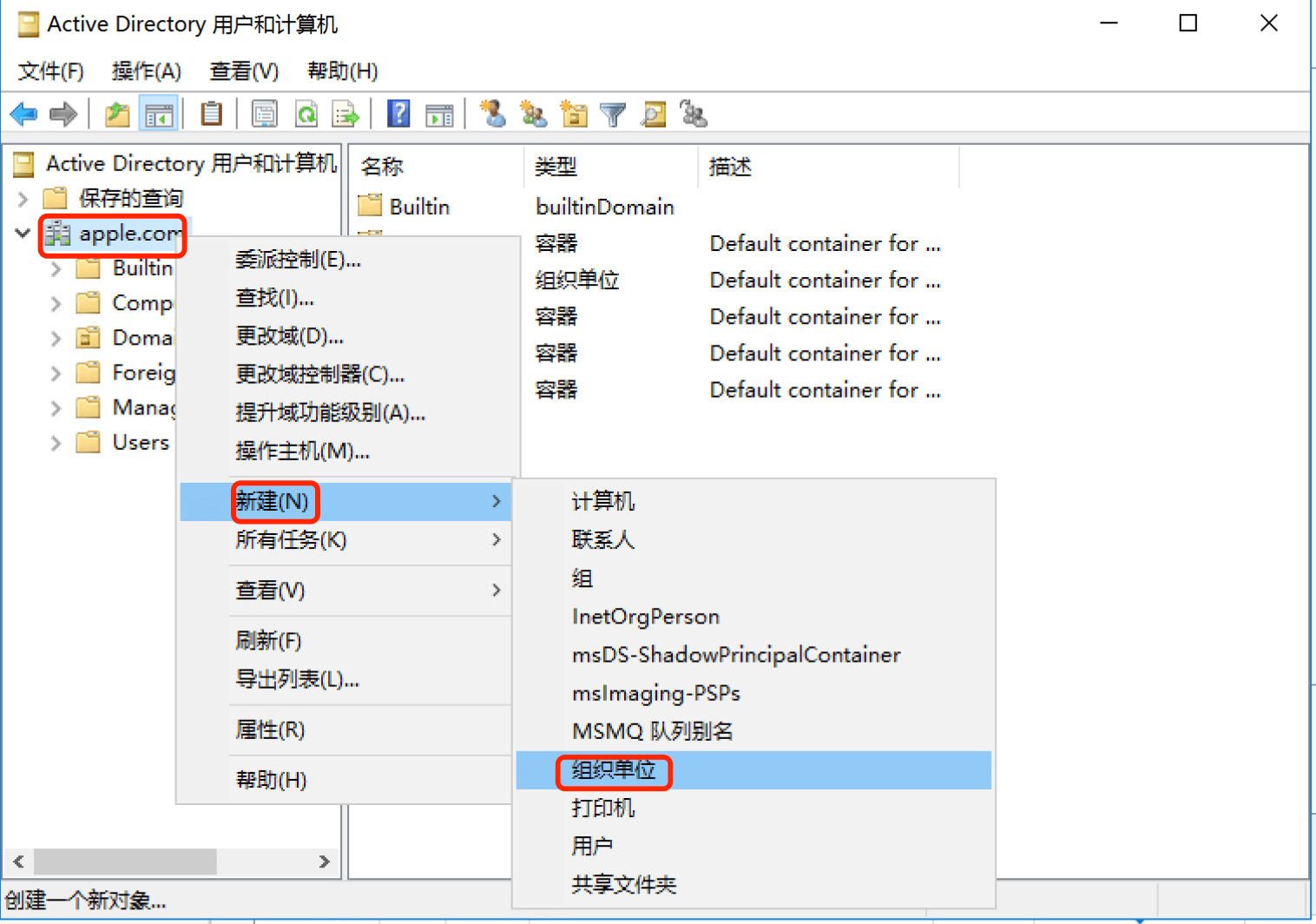This screenshot has width=1316, height=924.
Task: Click the title bar application icon
Action: click(x=29, y=24)
